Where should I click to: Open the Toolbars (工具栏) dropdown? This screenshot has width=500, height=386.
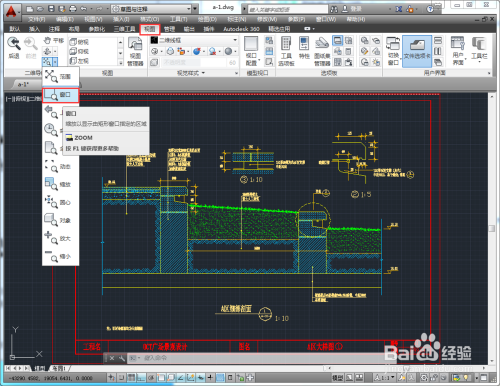pos(479,50)
